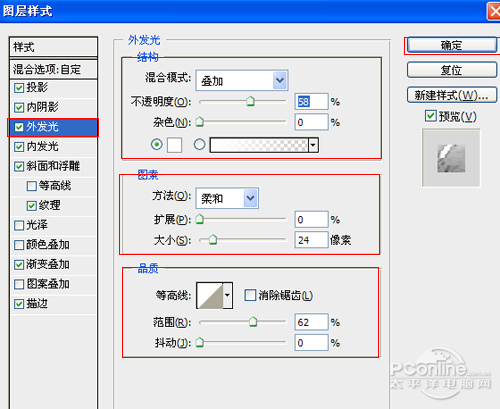Uncheck the 外发光 checkbox
This screenshot has height=409, width=500.
pos(19,127)
